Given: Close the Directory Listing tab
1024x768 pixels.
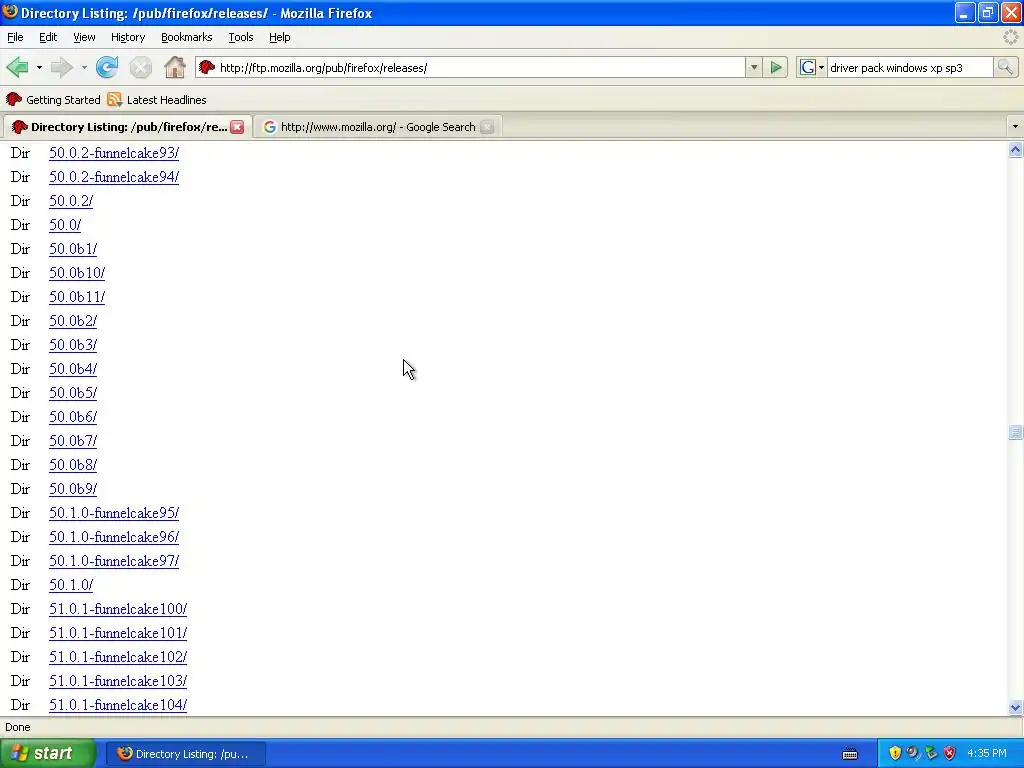Looking at the screenshot, I should pos(237,127).
